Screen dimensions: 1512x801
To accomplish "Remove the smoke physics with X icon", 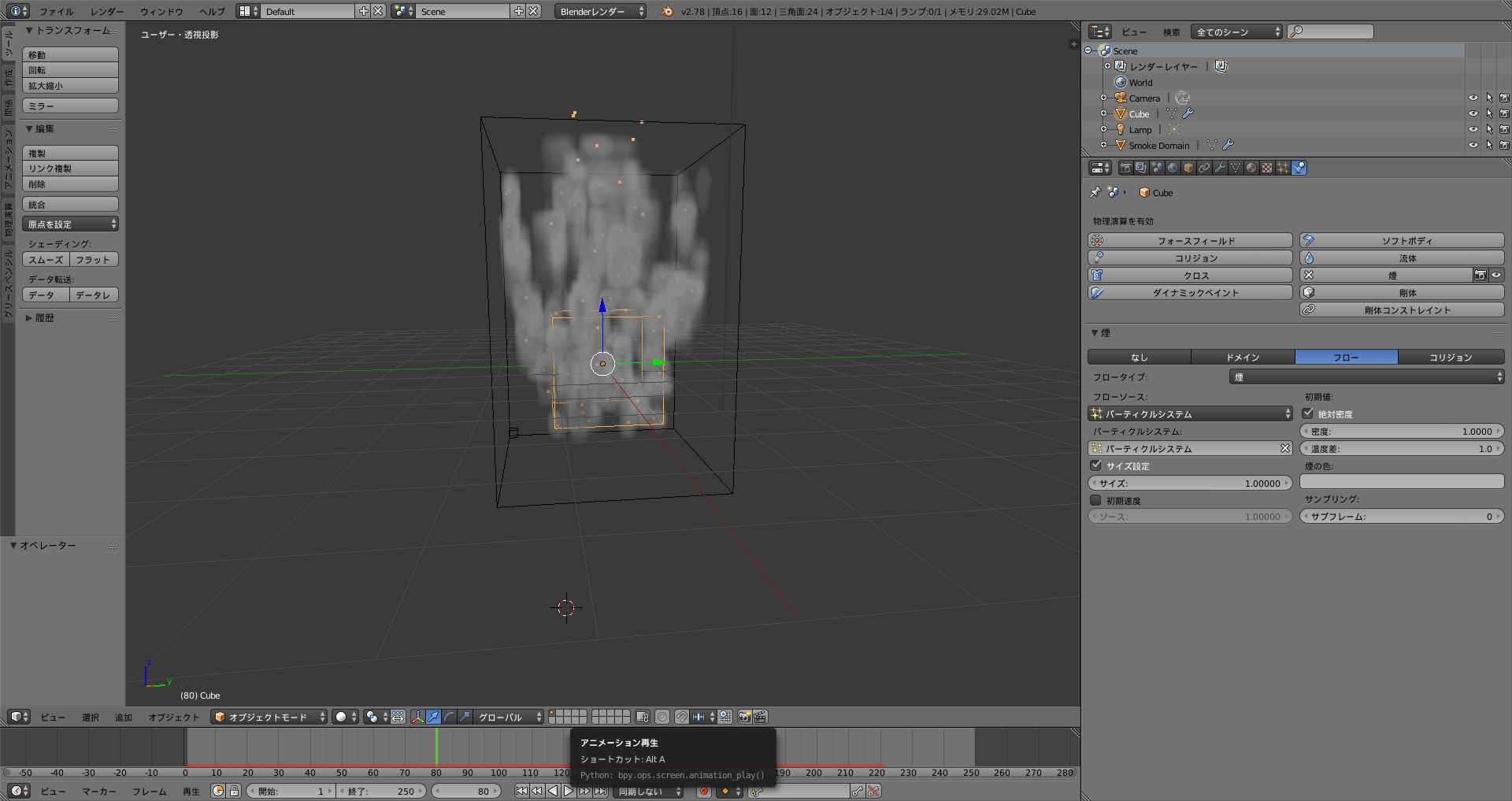I will [x=1309, y=275].
